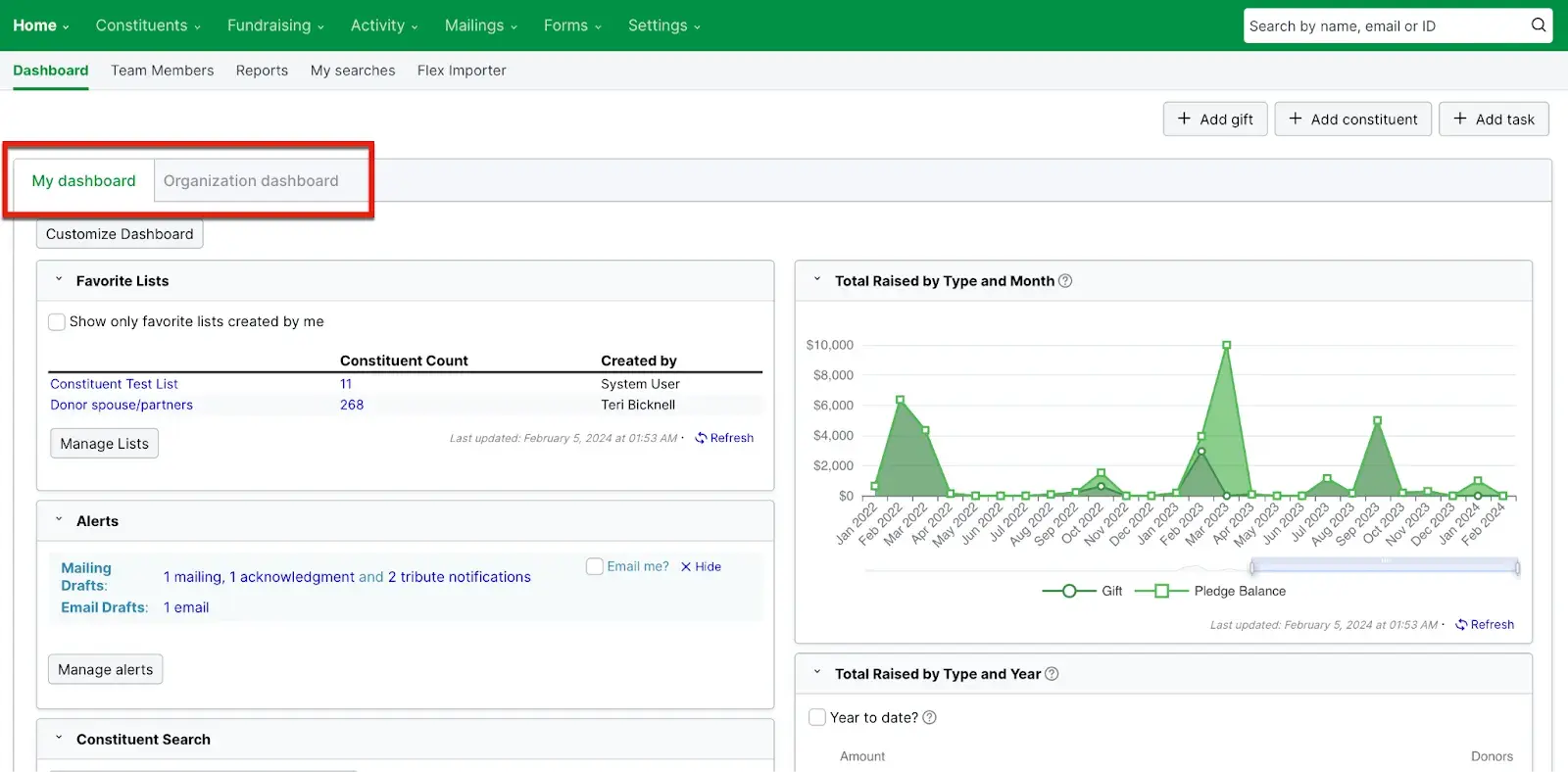Click the search magnifier icon

[1539, 25]
